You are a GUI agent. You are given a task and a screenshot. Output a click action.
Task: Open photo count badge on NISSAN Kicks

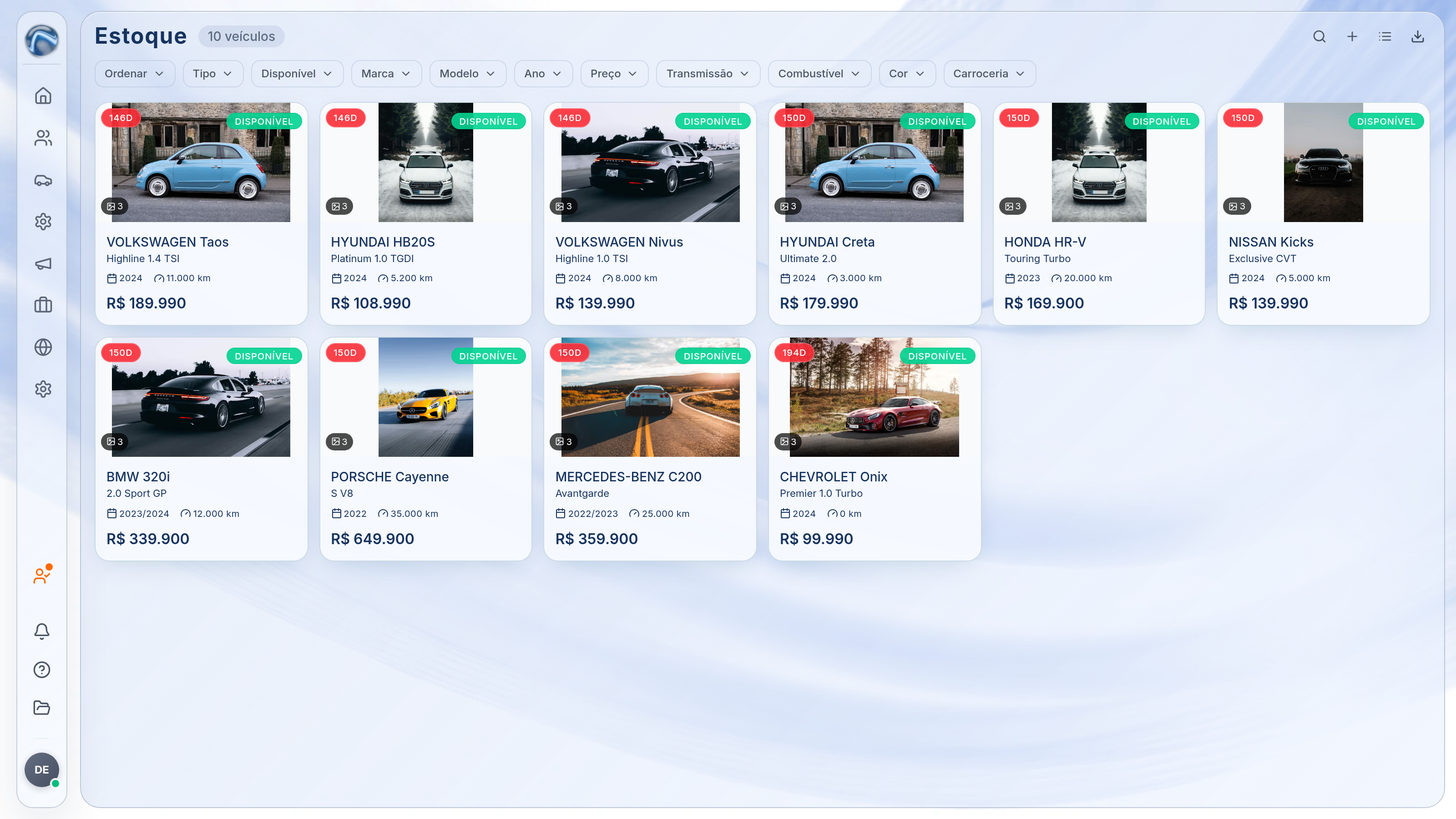pos(1237,206)
